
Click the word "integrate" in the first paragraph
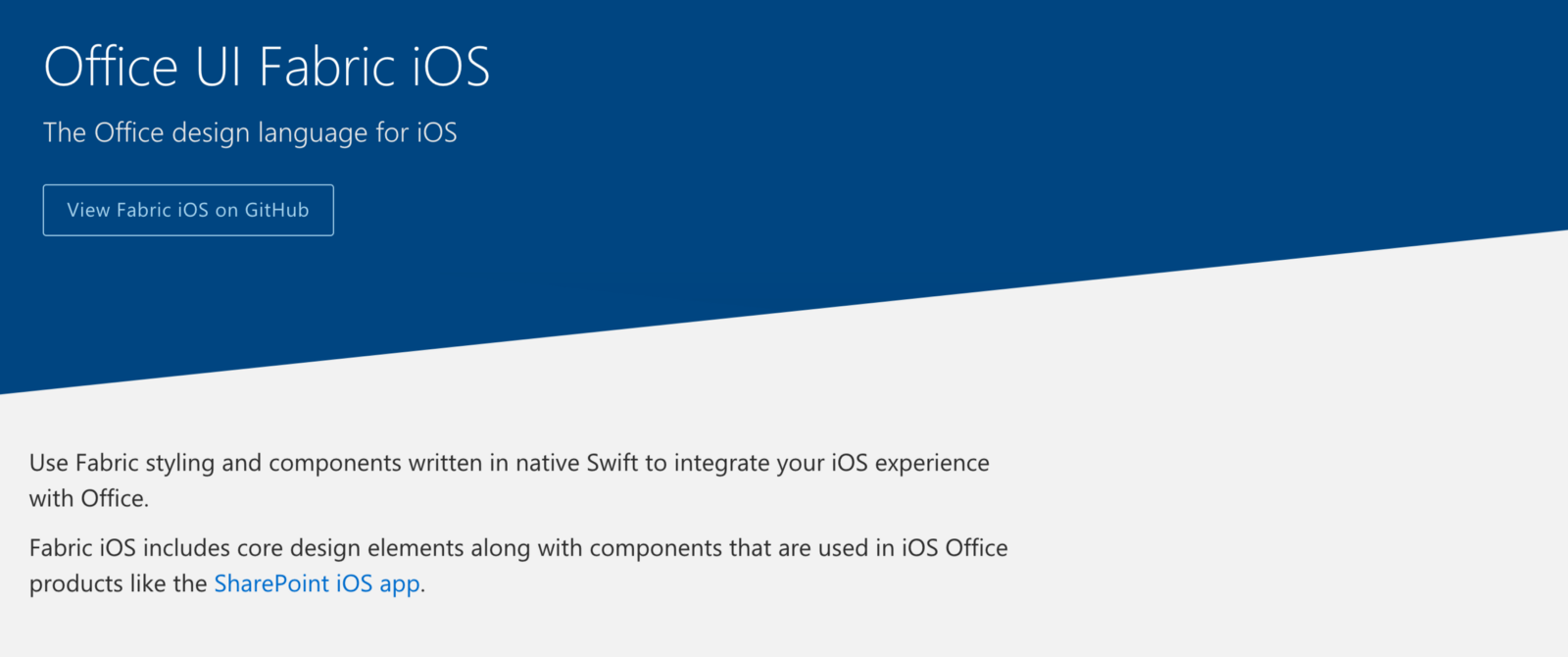coord(721,463)
